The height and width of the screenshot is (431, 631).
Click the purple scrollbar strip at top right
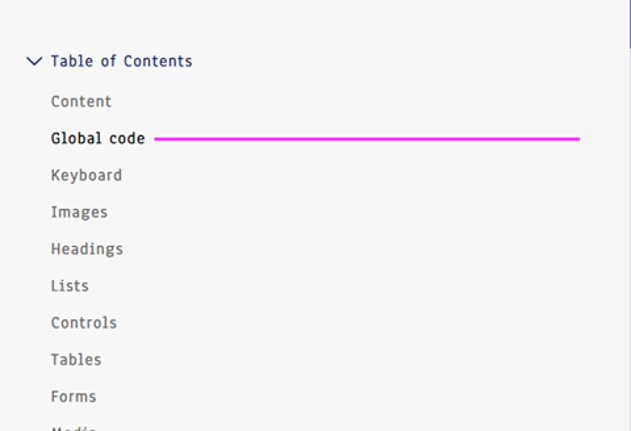pos(627,23)
